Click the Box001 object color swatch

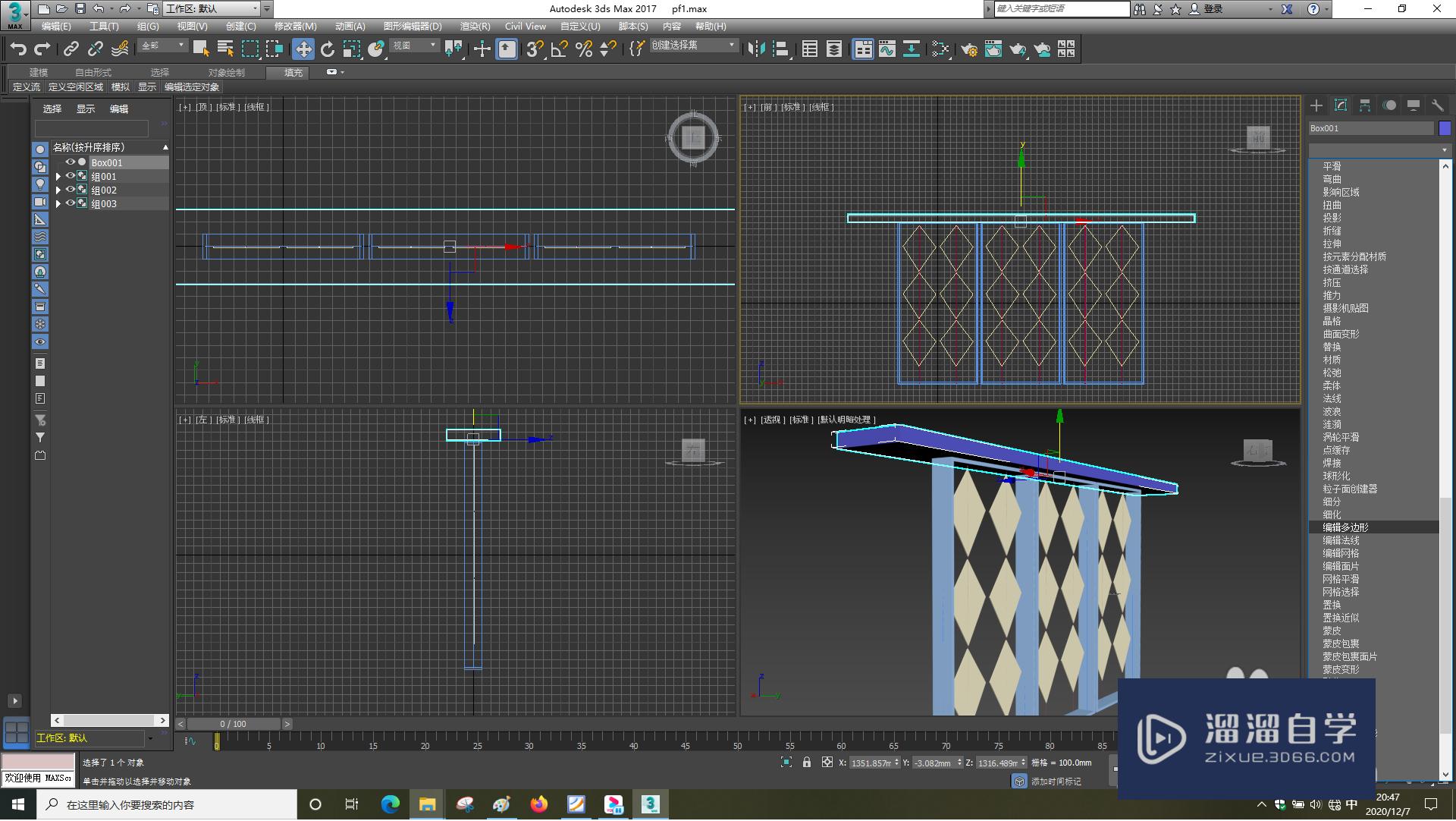pyautogui.click(x=1445, y=128)
